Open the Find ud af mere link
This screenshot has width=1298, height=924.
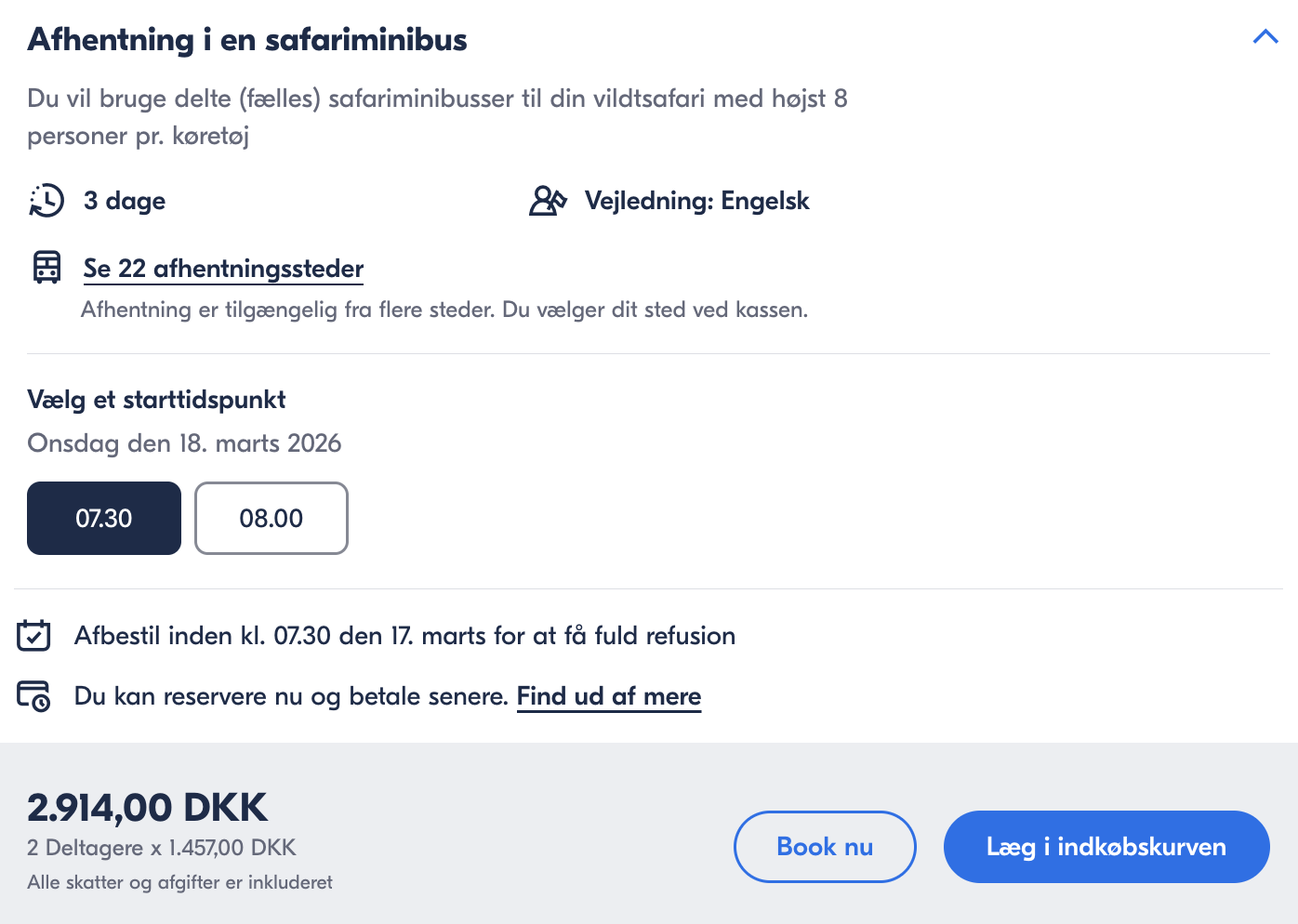point(609,696)
